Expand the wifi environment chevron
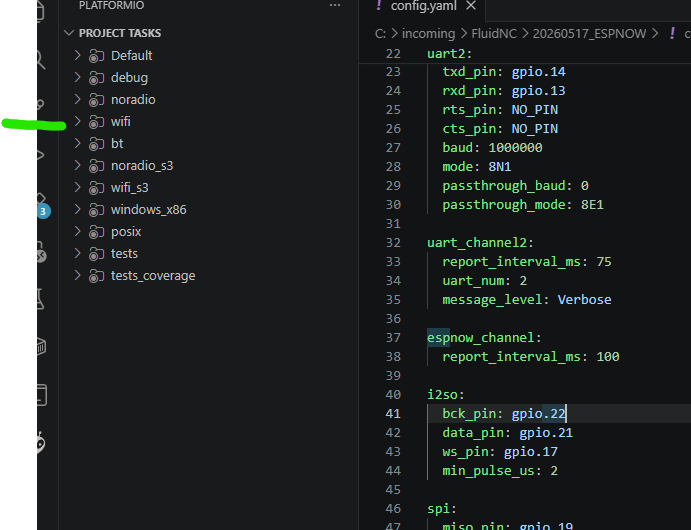Viewport: 691px width, 530px height. [x=78, y=121]
